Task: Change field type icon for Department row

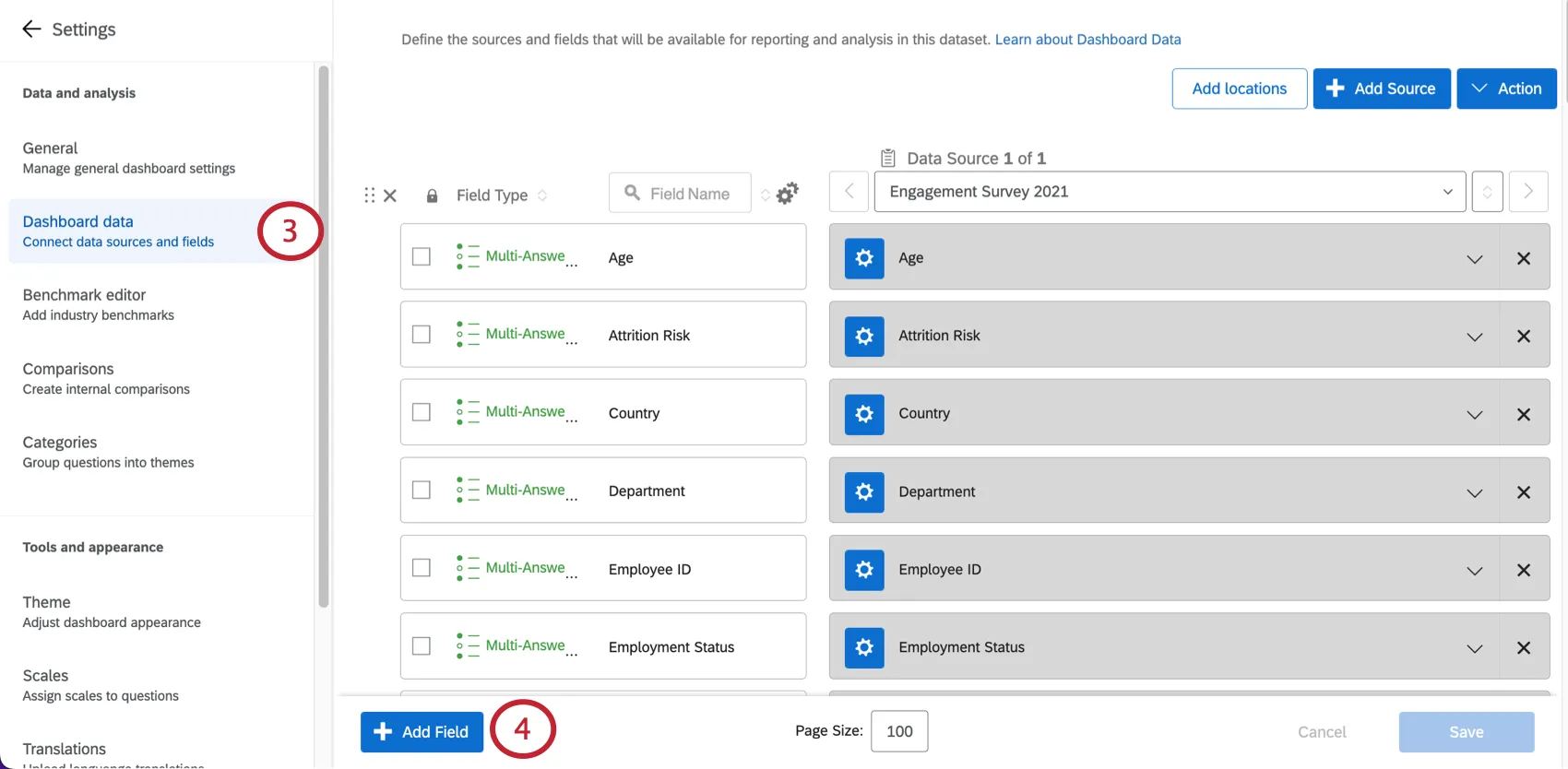Action: (x=469, y=491)
